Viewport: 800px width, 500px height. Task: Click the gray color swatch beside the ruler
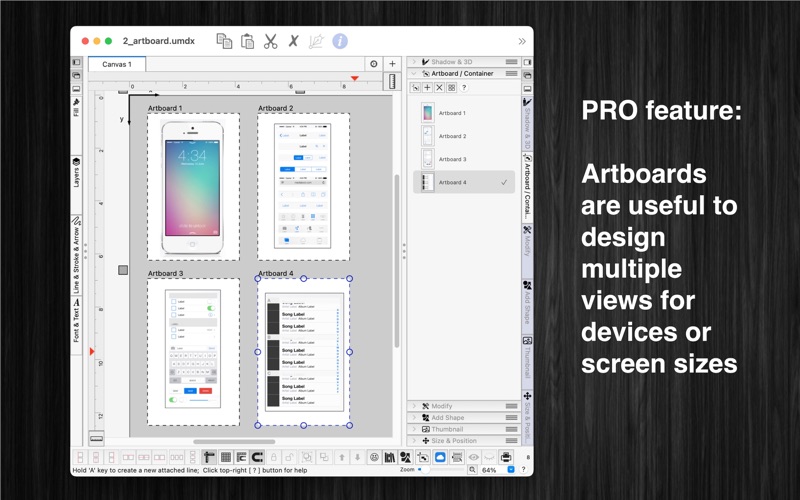pyautogui.click(x=123, y=270)
